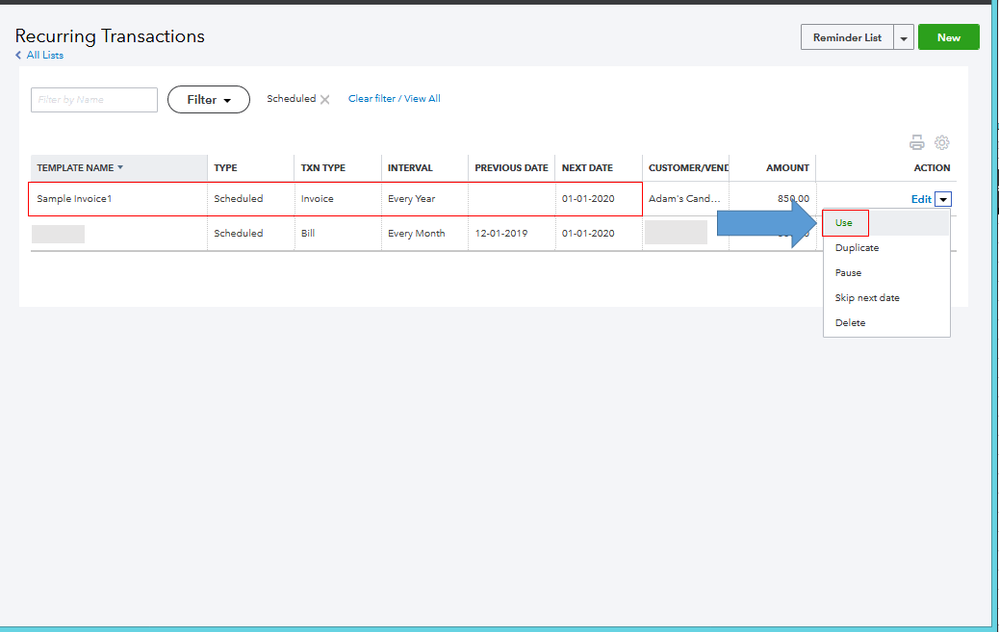Image resolution: width=999 pixels, height=632 pixels.
Task: Click the Previous Date column header
Action: pyautogui.click(x=511, y=168)
